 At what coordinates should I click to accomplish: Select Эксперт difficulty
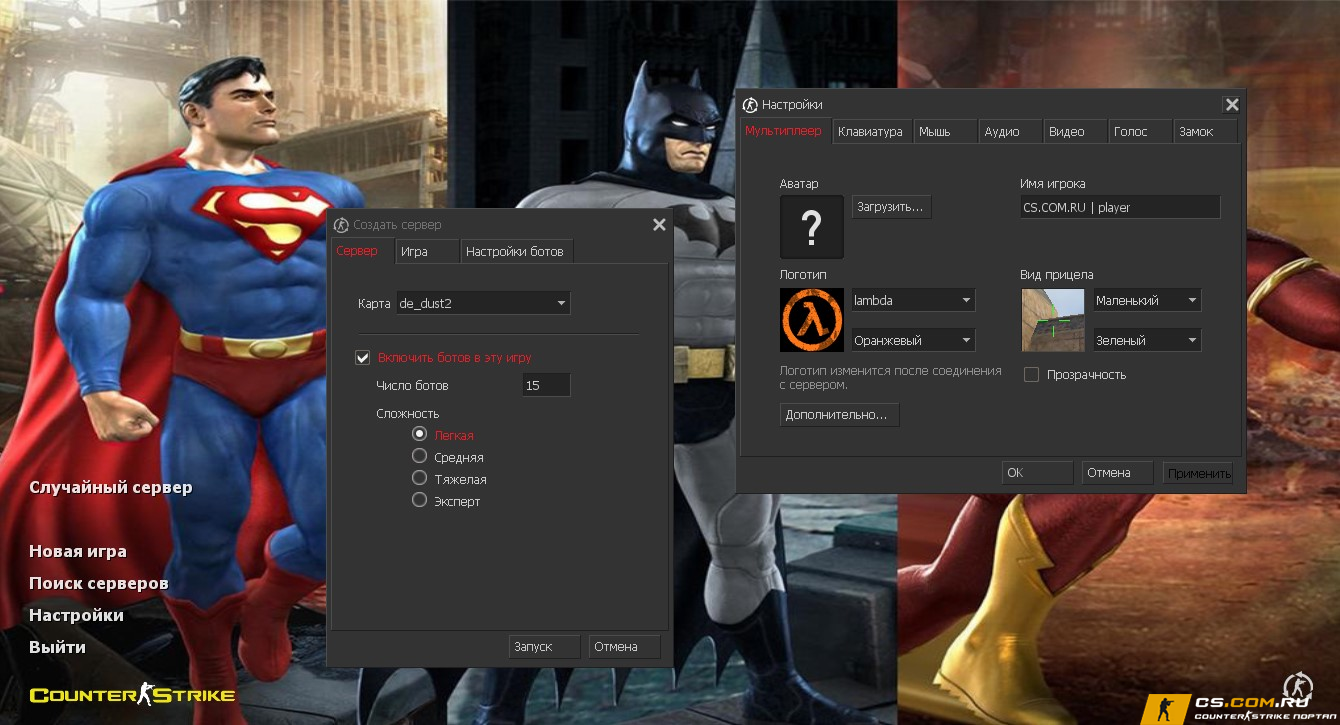click(x=420, y=501)
